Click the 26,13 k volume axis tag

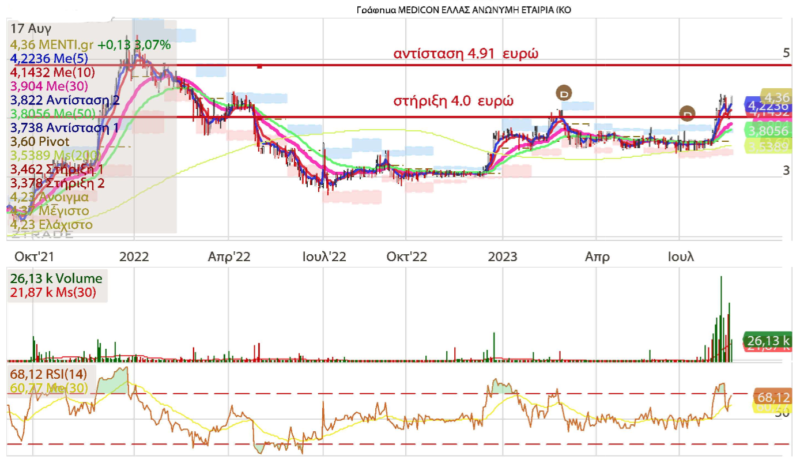point(772,342)
